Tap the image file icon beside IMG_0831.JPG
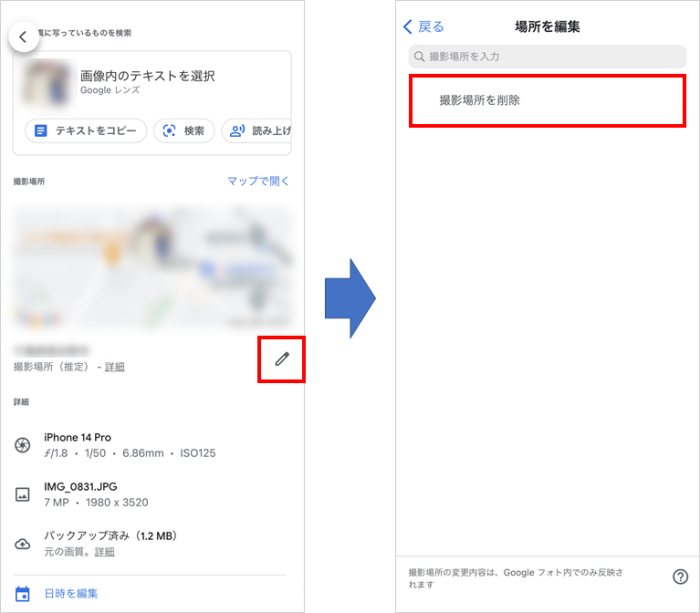 point(22,494)
